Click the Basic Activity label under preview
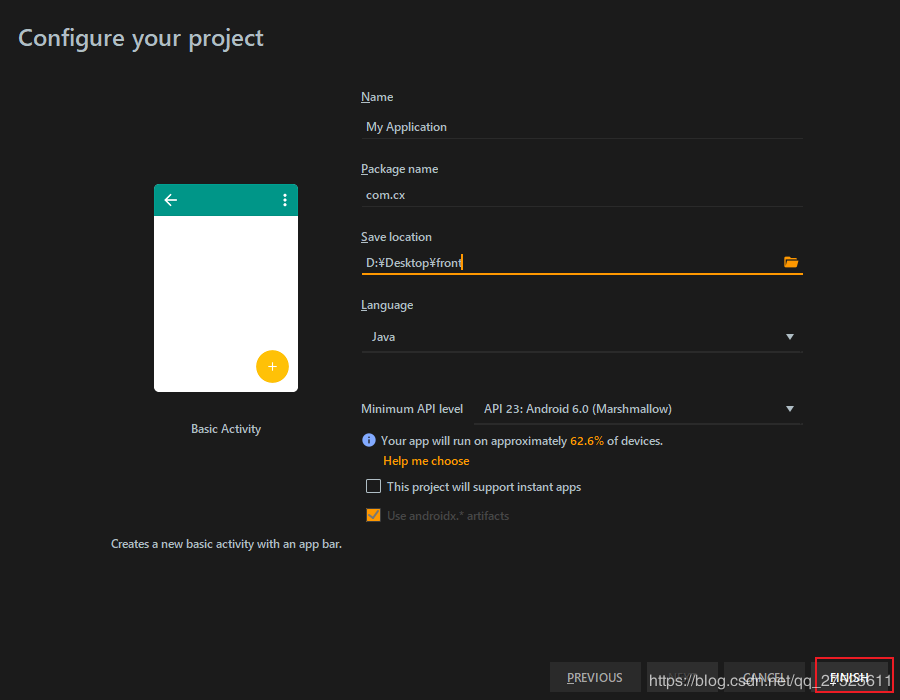 click(226, 429)
